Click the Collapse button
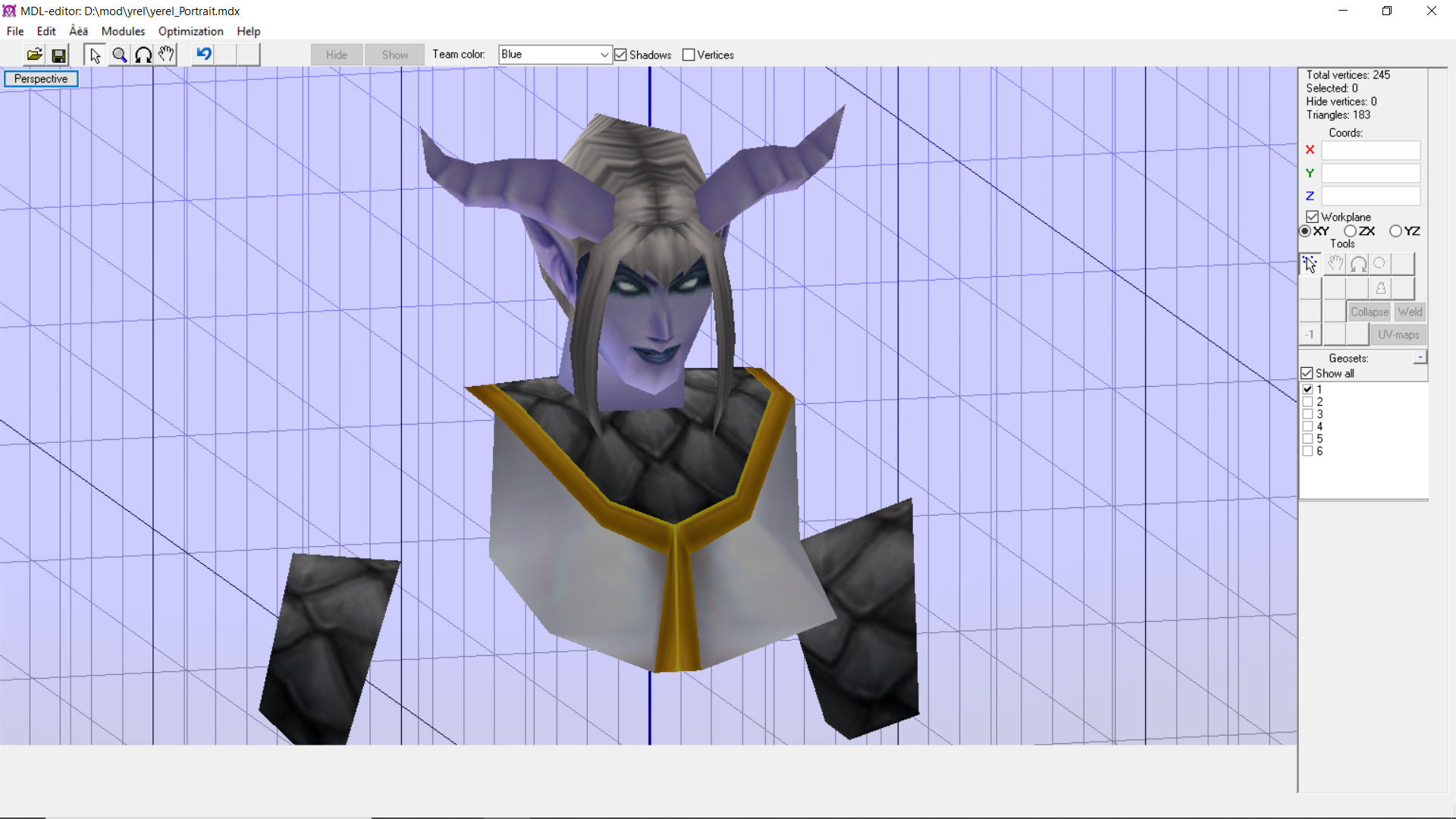The image size is (1456, 819). 1369,312
